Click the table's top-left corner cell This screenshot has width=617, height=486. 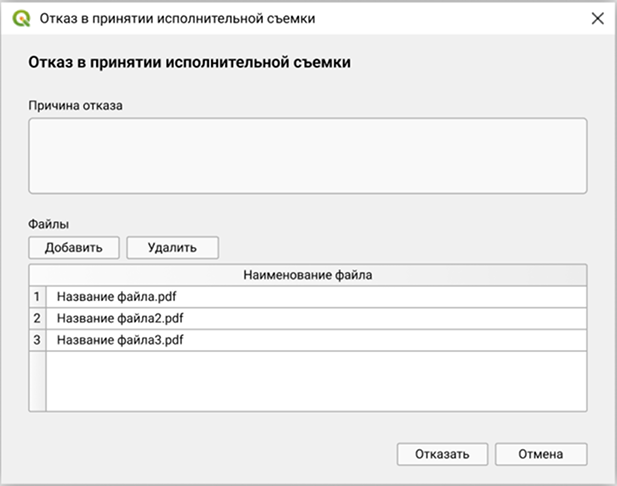(x=38, y=274)
